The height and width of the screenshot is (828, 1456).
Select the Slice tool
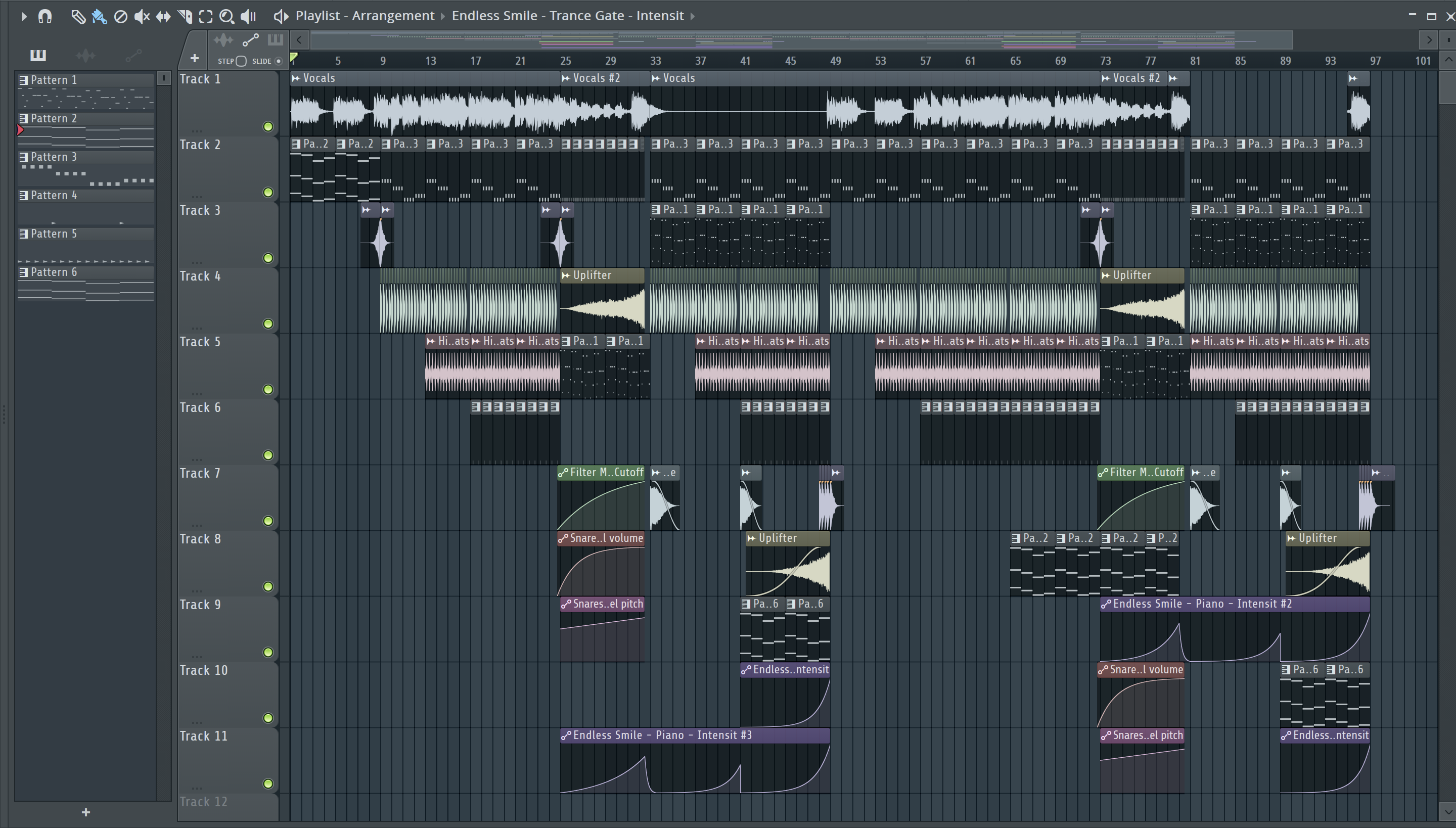(185, 17)
